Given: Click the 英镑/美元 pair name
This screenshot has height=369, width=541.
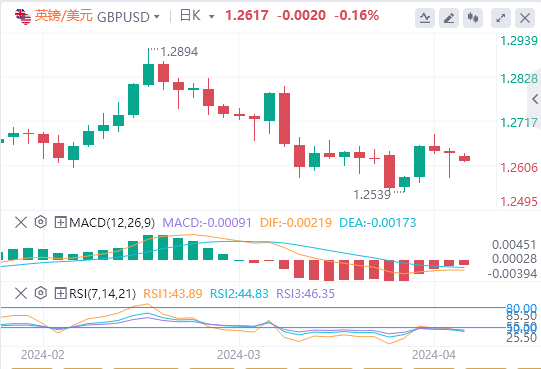Looking at the screenshot, I should (x=63, y=16).
